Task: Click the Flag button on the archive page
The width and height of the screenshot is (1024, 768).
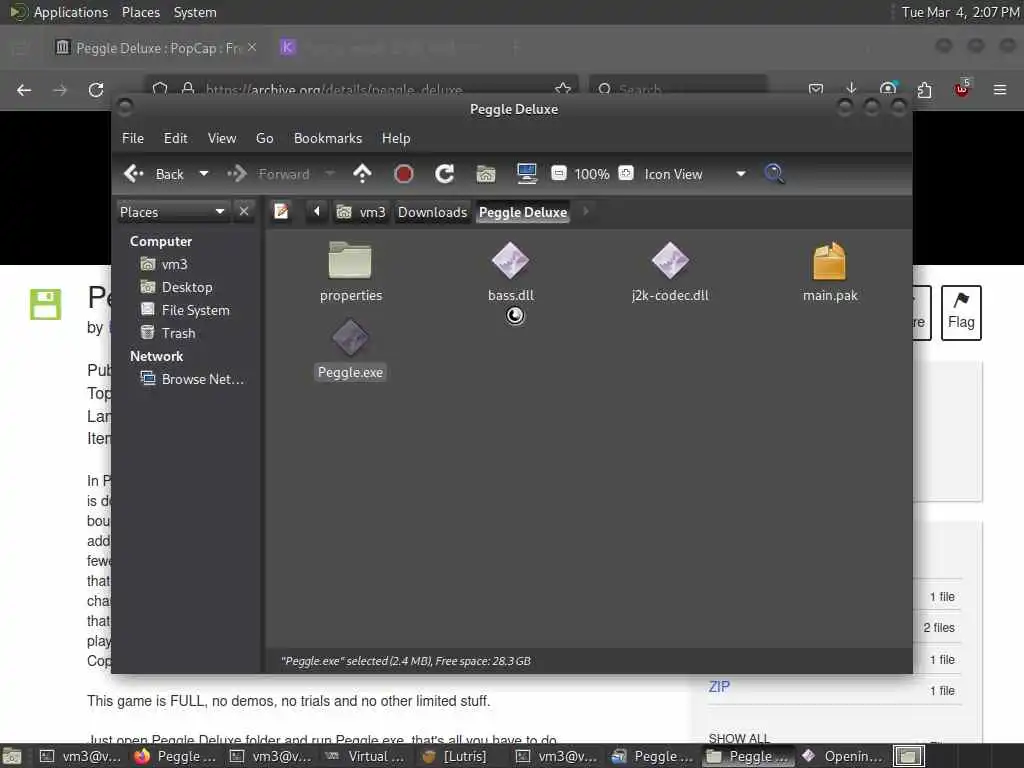Action: [961, 312]
